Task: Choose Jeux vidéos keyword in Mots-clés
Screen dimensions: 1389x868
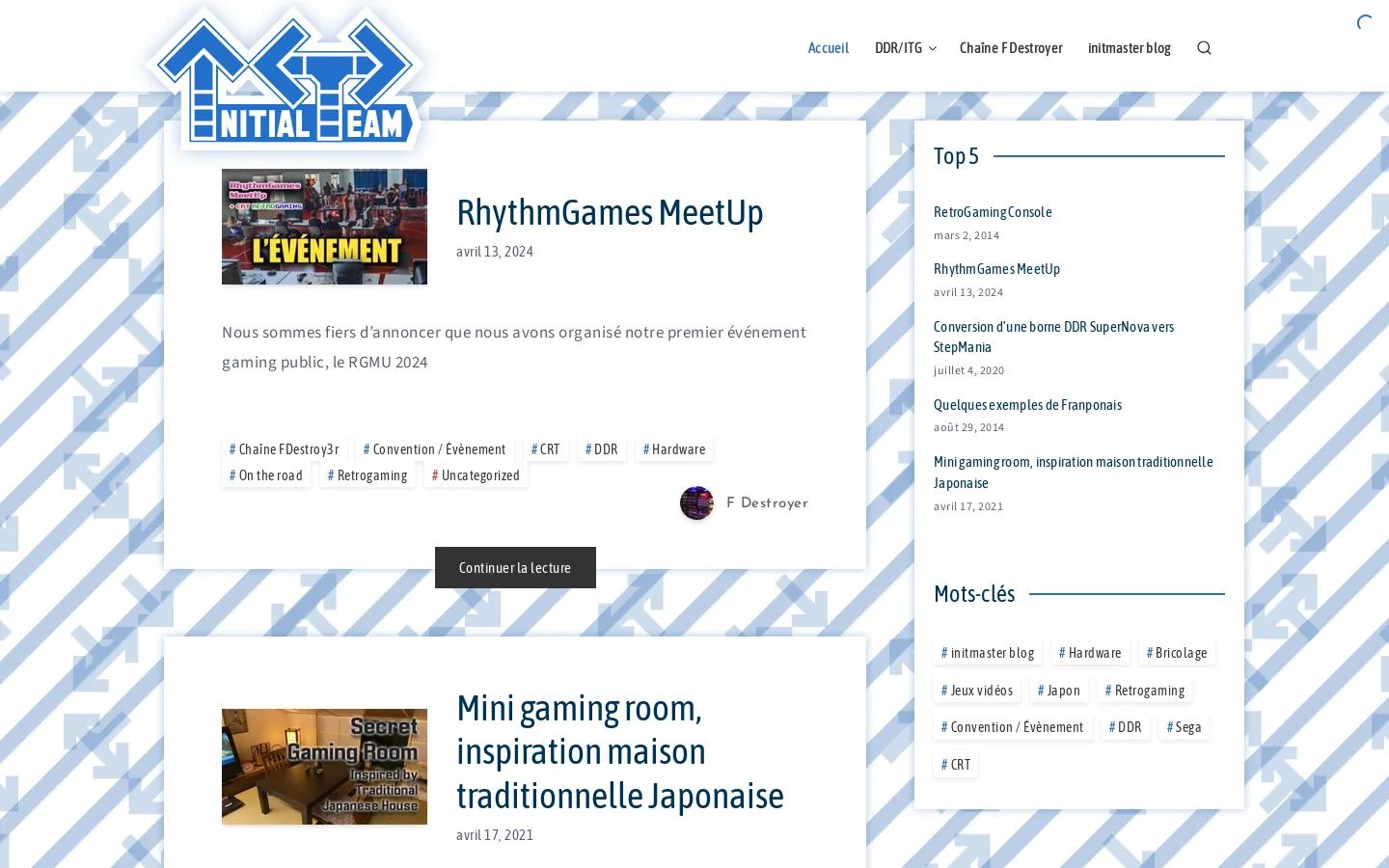Action: pyautogui.click(x=977, y=691)
